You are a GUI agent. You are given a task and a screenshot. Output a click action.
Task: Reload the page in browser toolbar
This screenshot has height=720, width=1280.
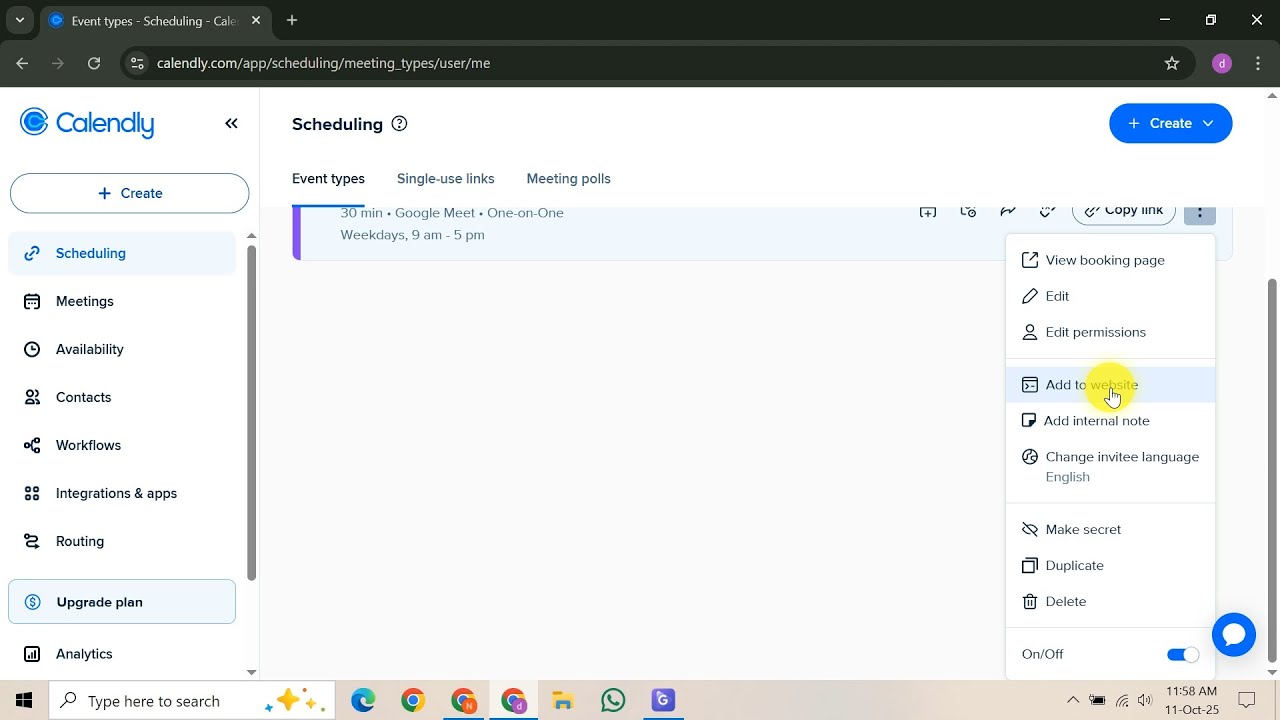[94, 63]
